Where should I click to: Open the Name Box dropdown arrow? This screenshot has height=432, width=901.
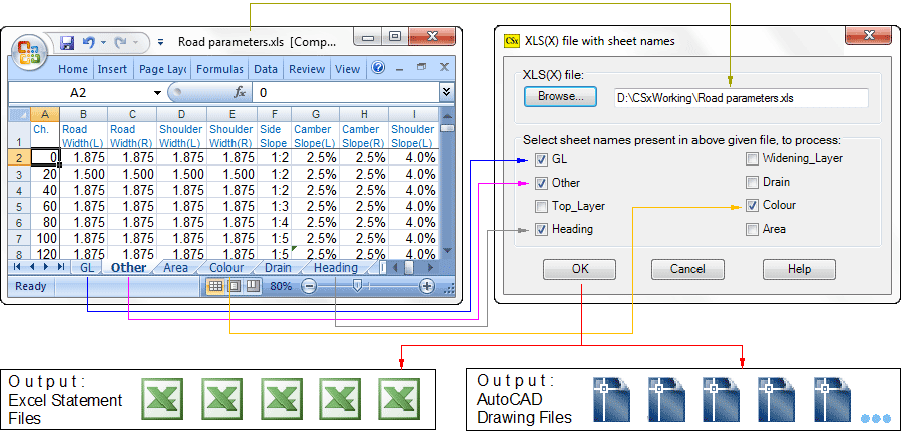tap(158, 92)
